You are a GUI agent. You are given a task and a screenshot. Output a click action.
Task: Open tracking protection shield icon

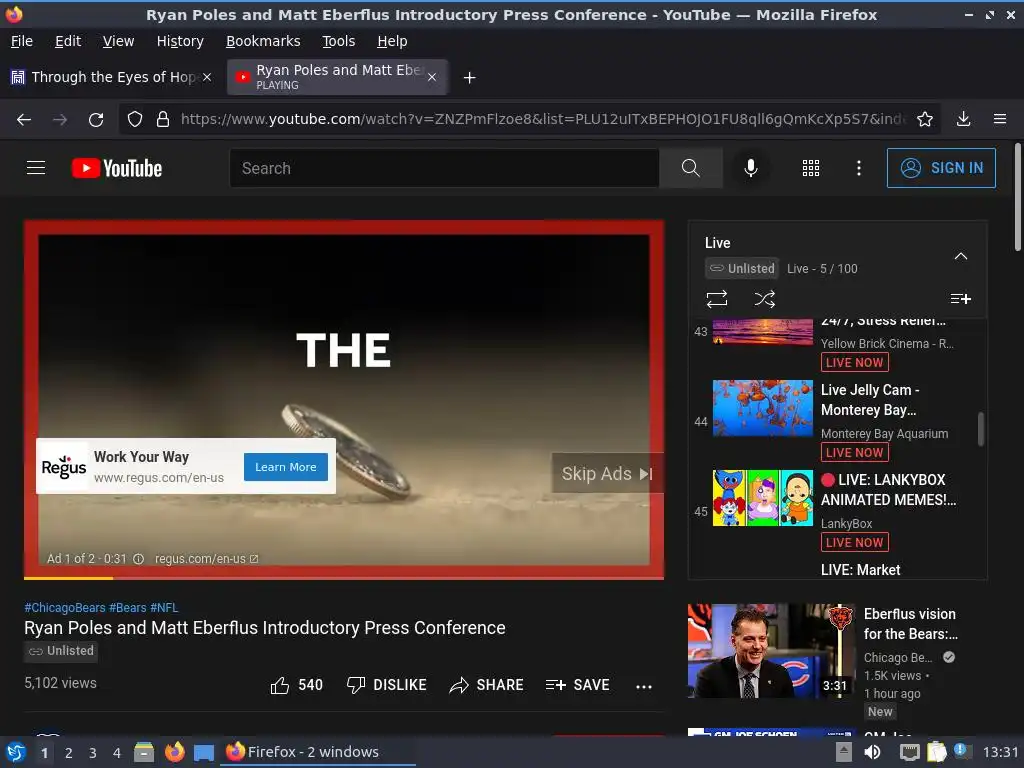pyautogui.click(x=135, y=120)
